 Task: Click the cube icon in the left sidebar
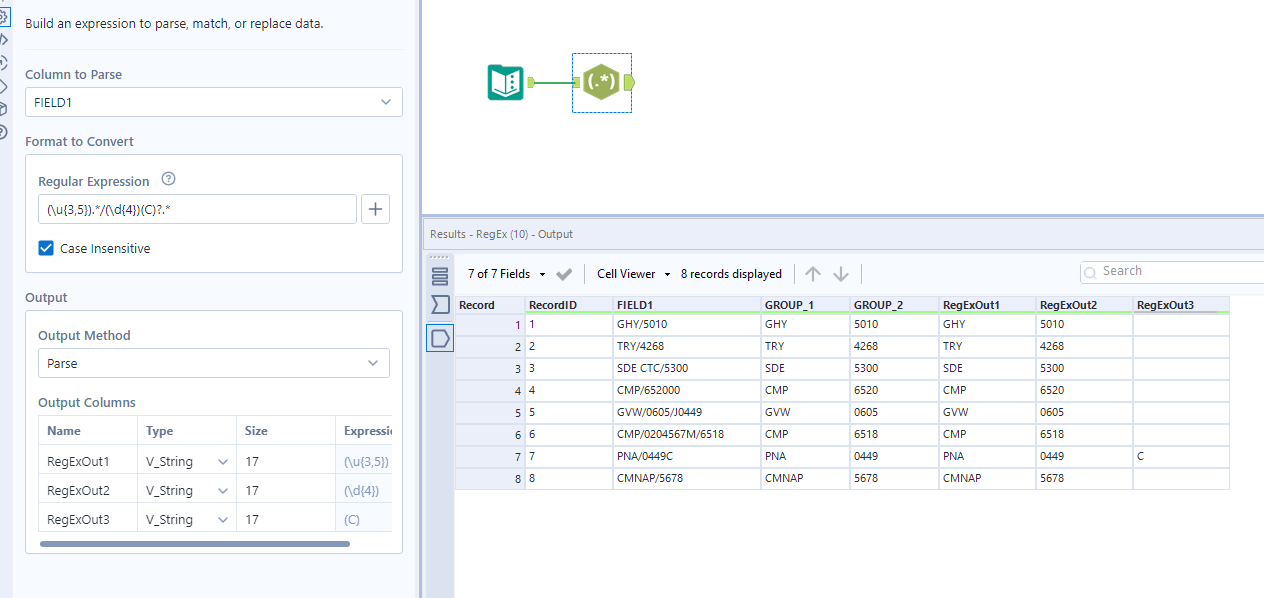[x=8, y=107]
